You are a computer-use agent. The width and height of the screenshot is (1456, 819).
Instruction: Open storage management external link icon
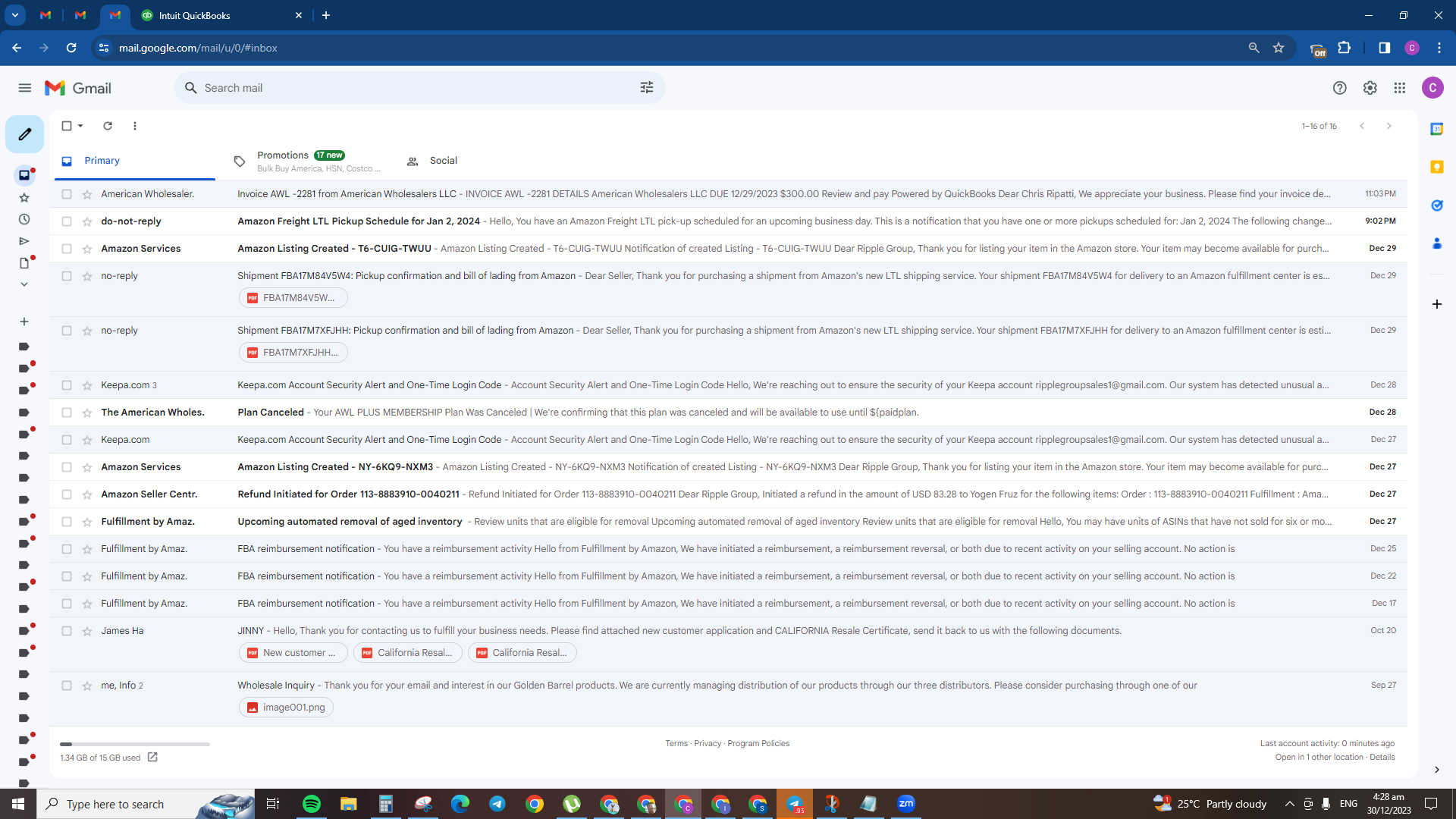[152, 757]
